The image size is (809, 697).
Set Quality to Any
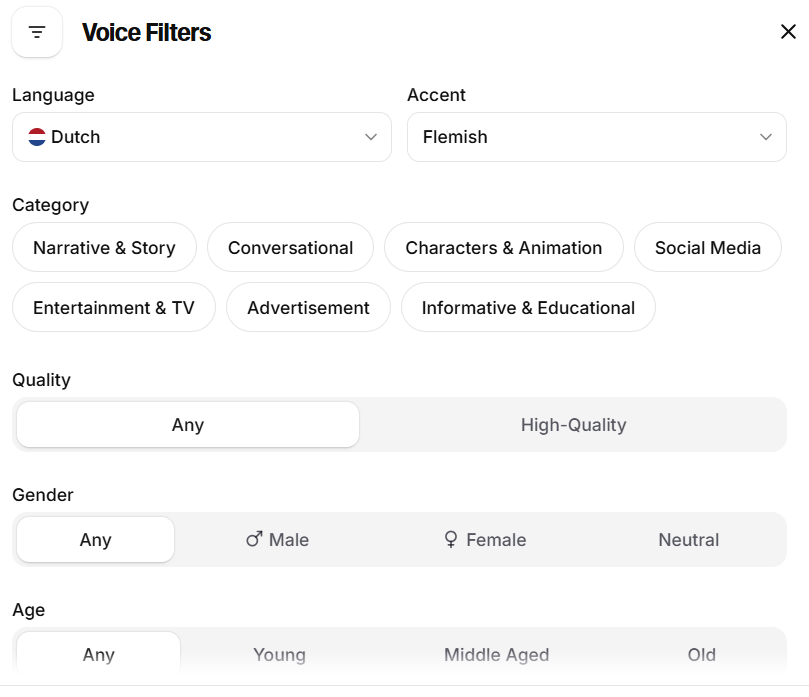(188, 425)
